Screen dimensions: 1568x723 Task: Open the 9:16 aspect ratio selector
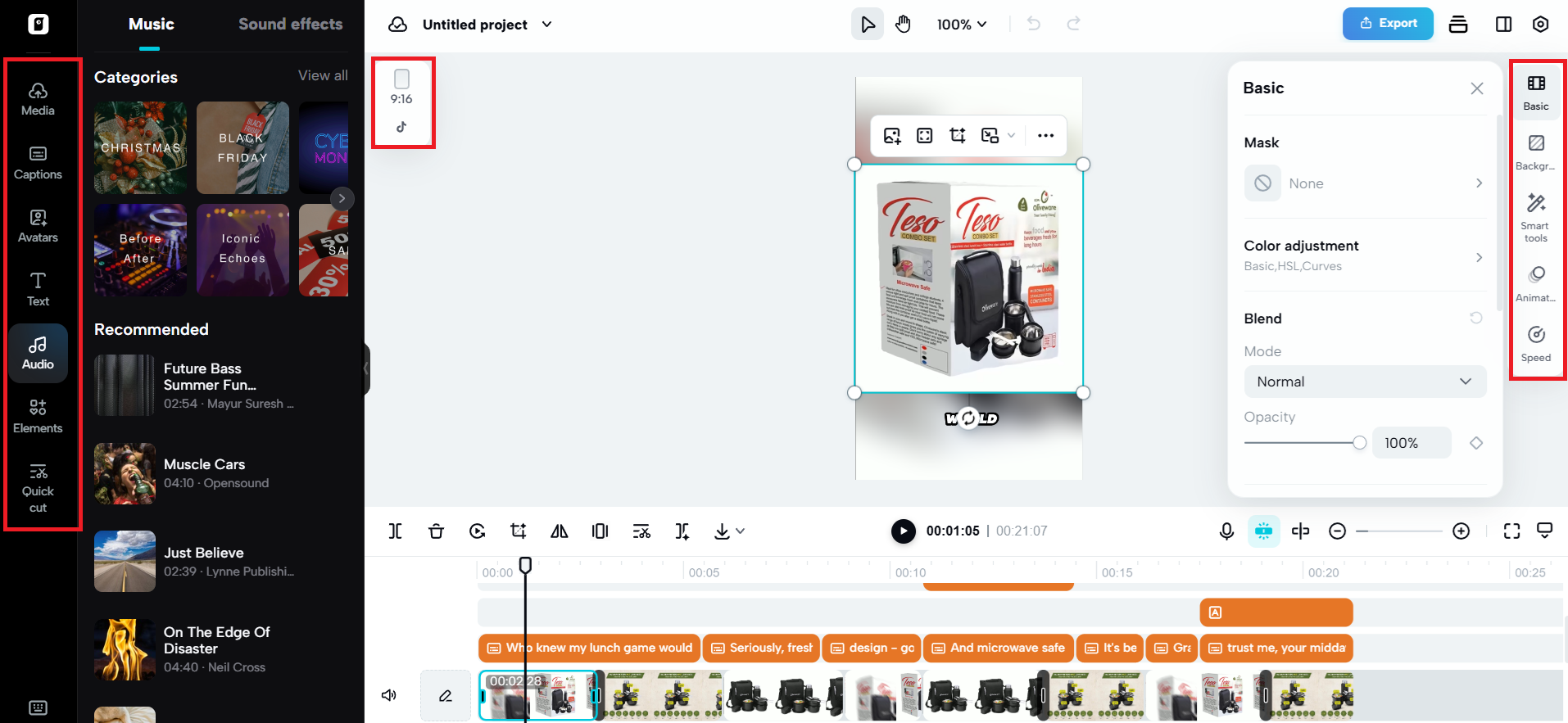[x=401, y=88]
